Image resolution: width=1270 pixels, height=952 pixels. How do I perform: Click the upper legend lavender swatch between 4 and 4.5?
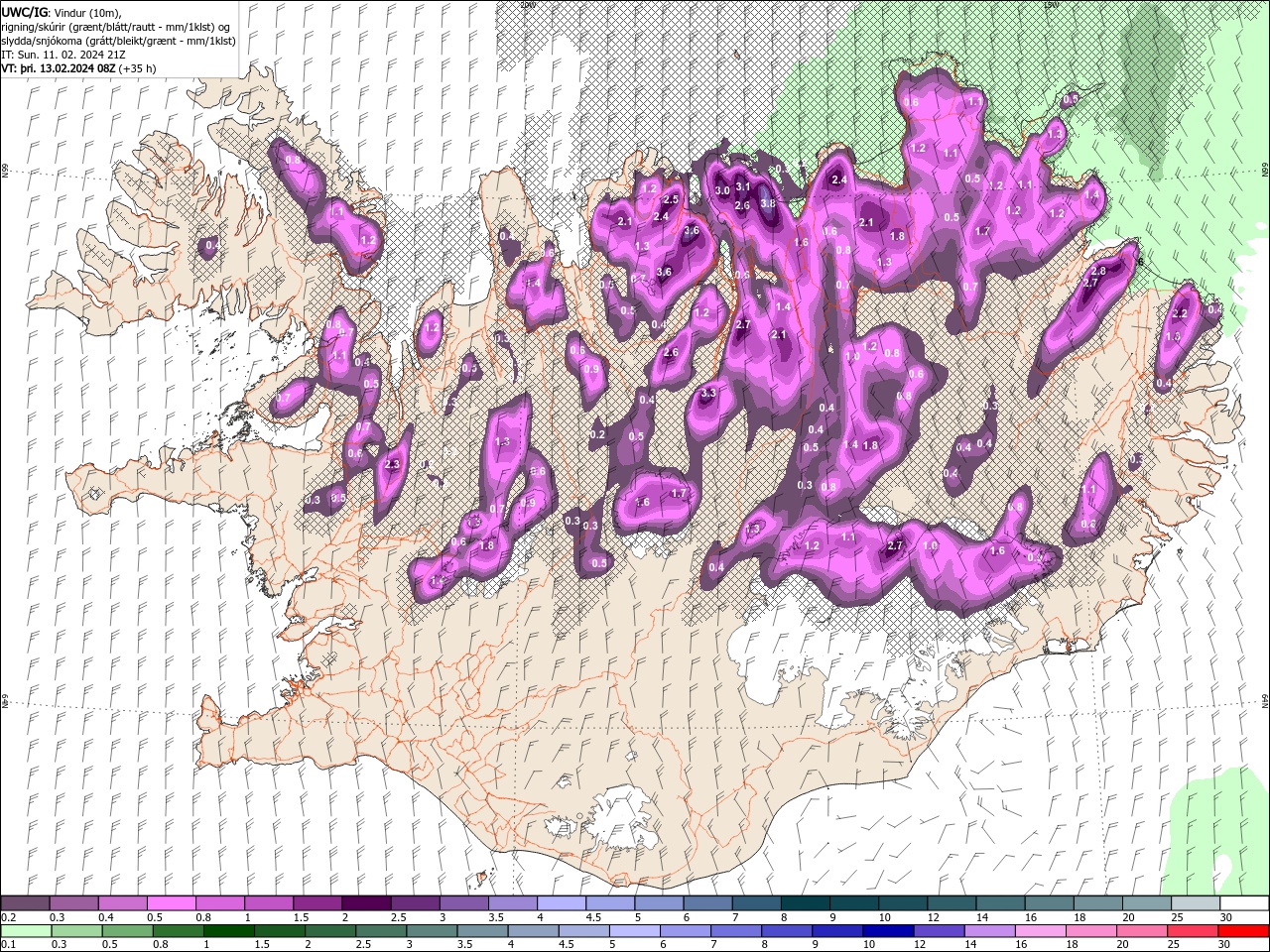[x=562, y=903]
